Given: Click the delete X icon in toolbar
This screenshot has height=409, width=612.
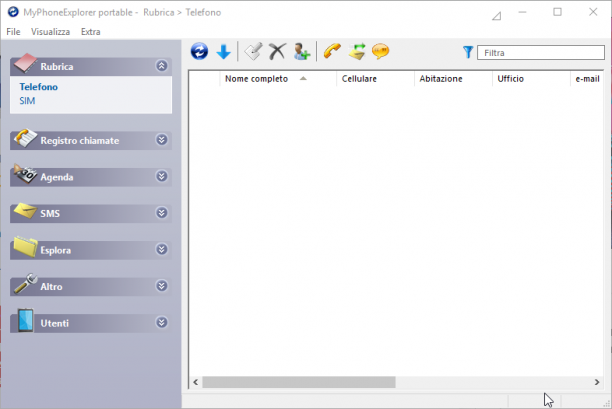Looking at the screenshot, I should click(x=277, y=52).
